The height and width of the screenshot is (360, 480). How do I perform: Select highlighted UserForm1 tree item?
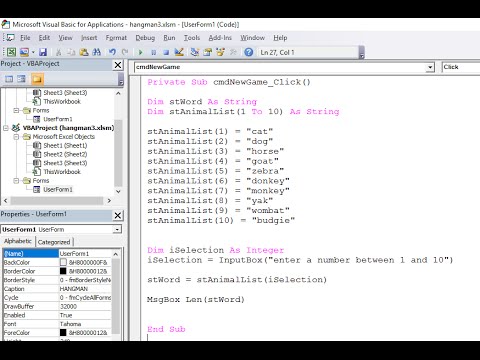tap(58, 189)
